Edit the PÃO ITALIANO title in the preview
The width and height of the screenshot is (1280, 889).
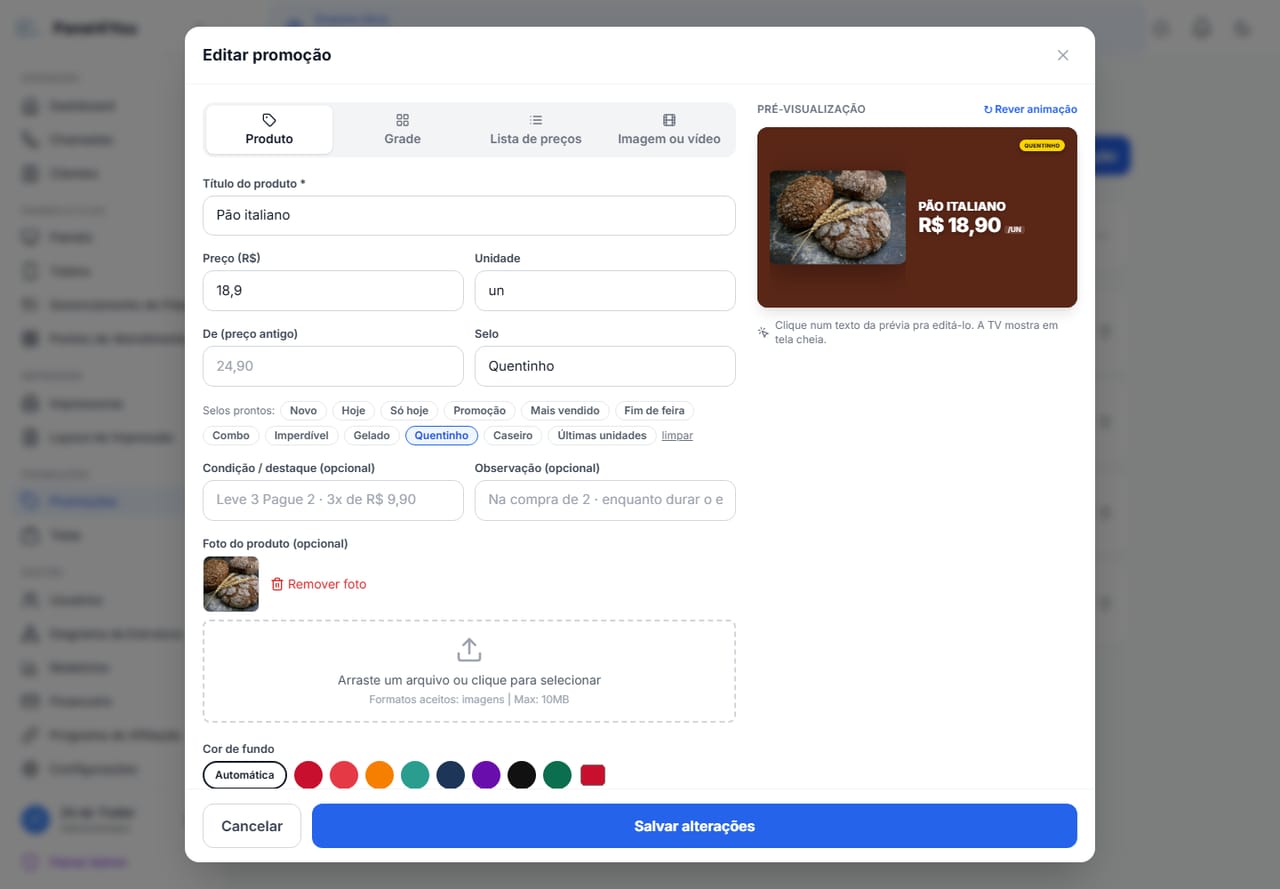click(x=962, y=206)
